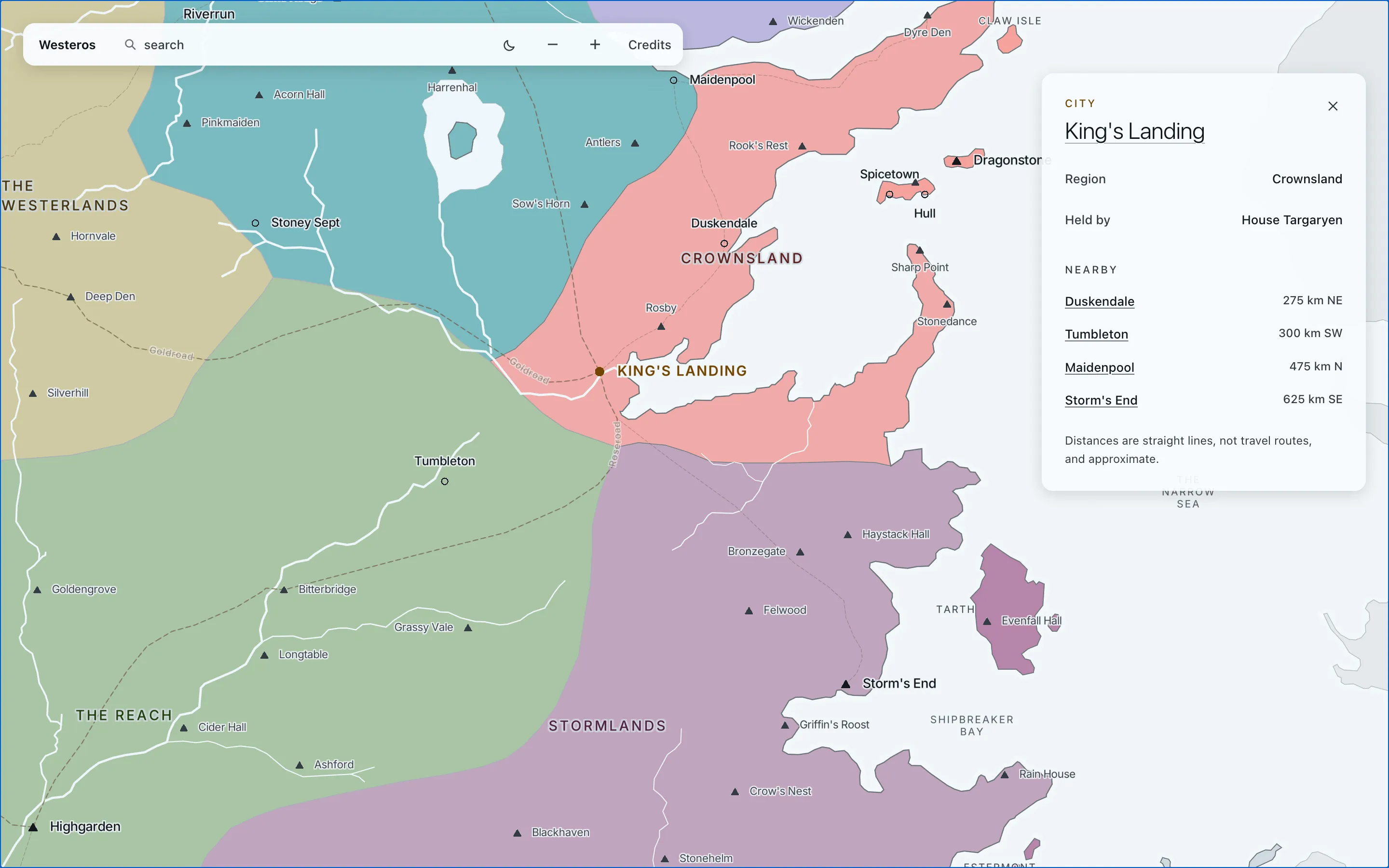Click the search magnifier icon

pos(130,44)
